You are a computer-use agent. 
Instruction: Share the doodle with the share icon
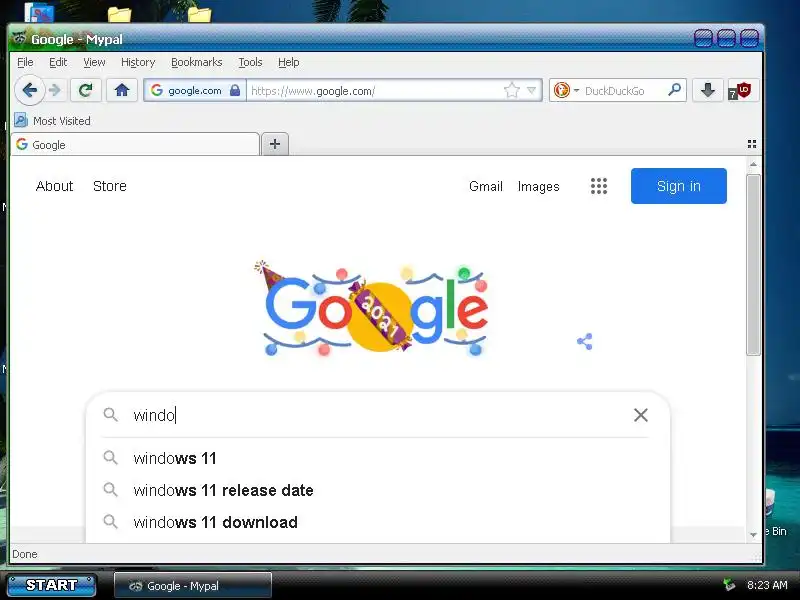coord(585,341)
